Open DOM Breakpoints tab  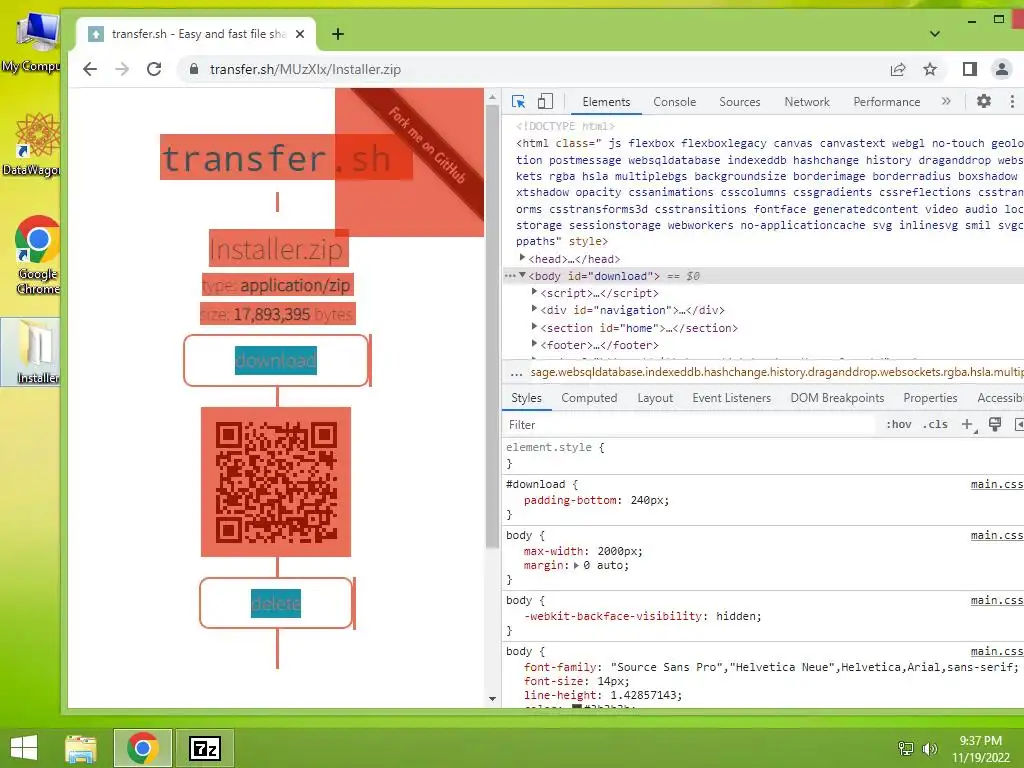pos(837,398)
